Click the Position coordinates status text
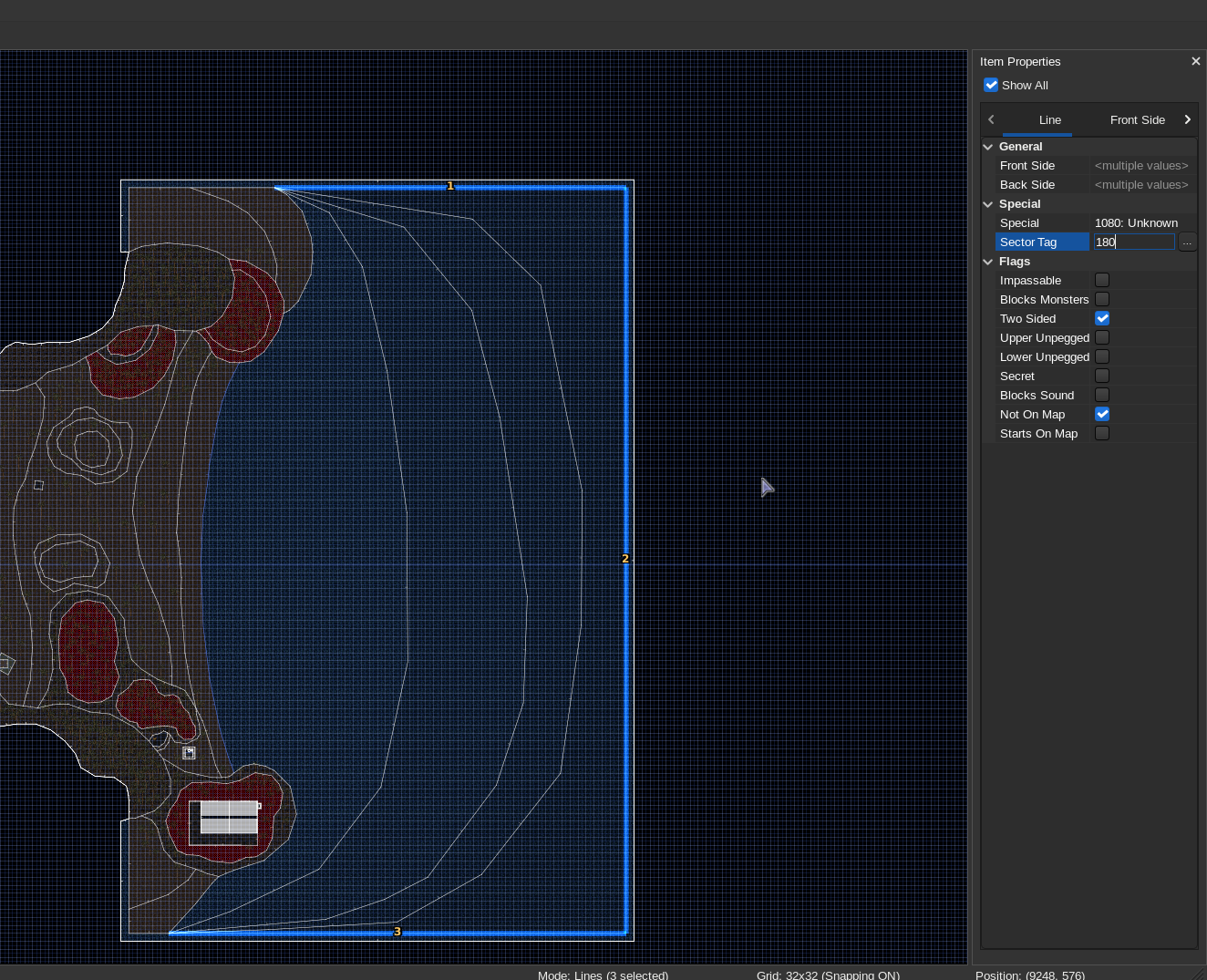 click(1030, 975)
